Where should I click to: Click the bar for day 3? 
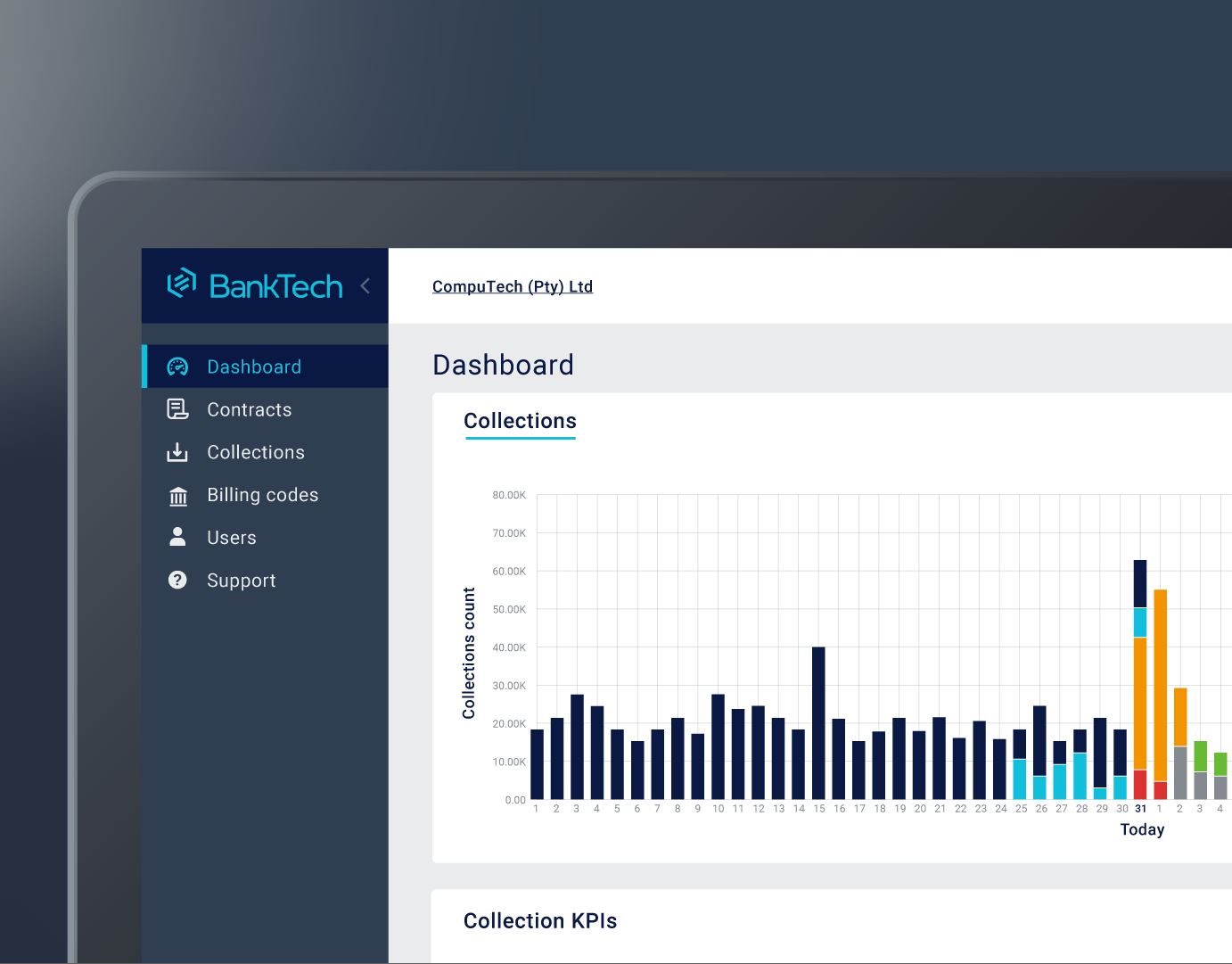[x=577, y=746]
